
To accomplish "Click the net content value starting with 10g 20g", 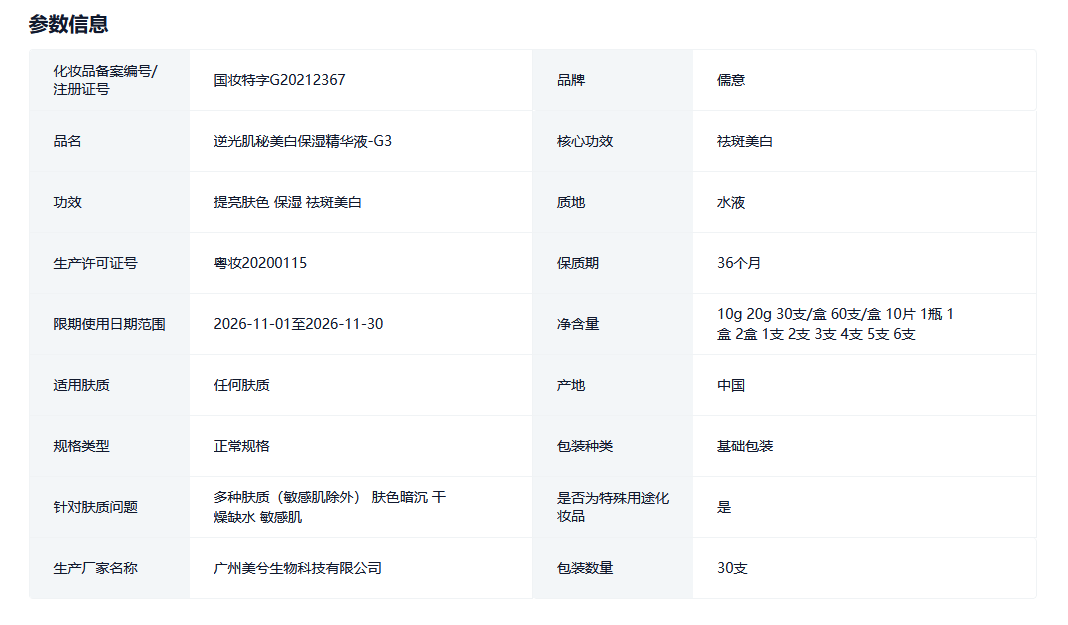I will 834,324.
